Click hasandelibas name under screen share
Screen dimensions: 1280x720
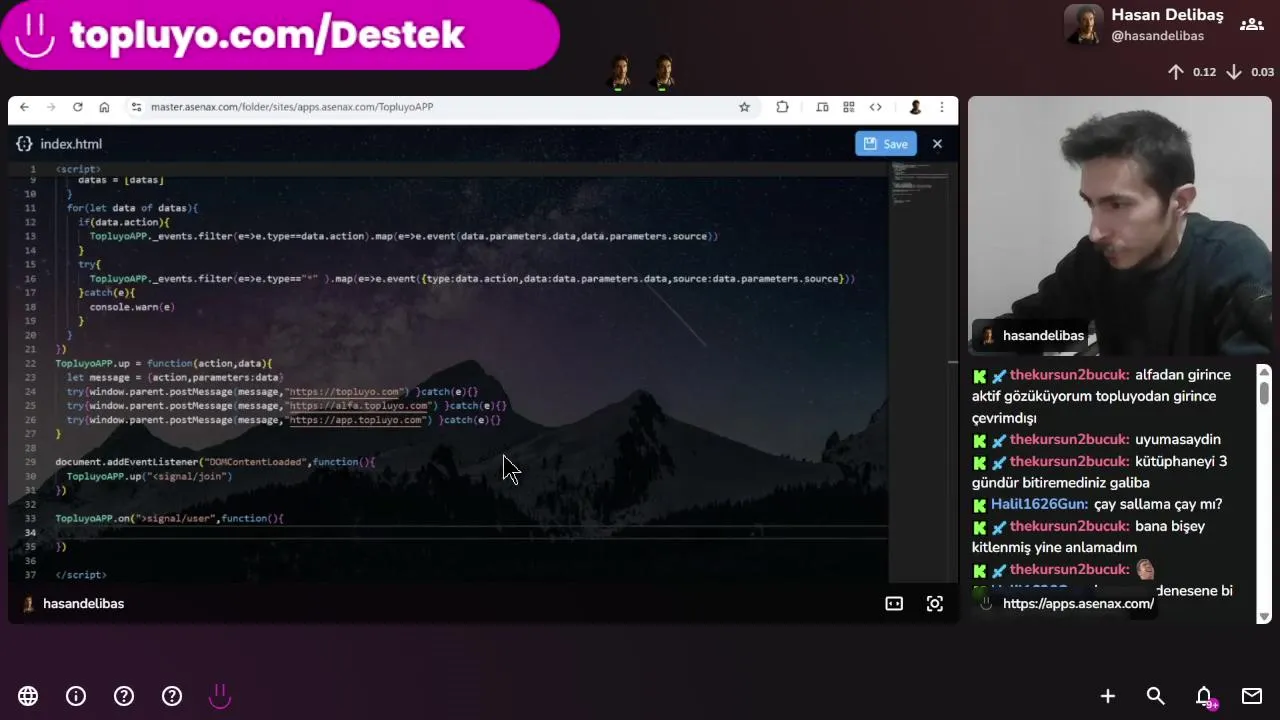[x=84, y=604]
